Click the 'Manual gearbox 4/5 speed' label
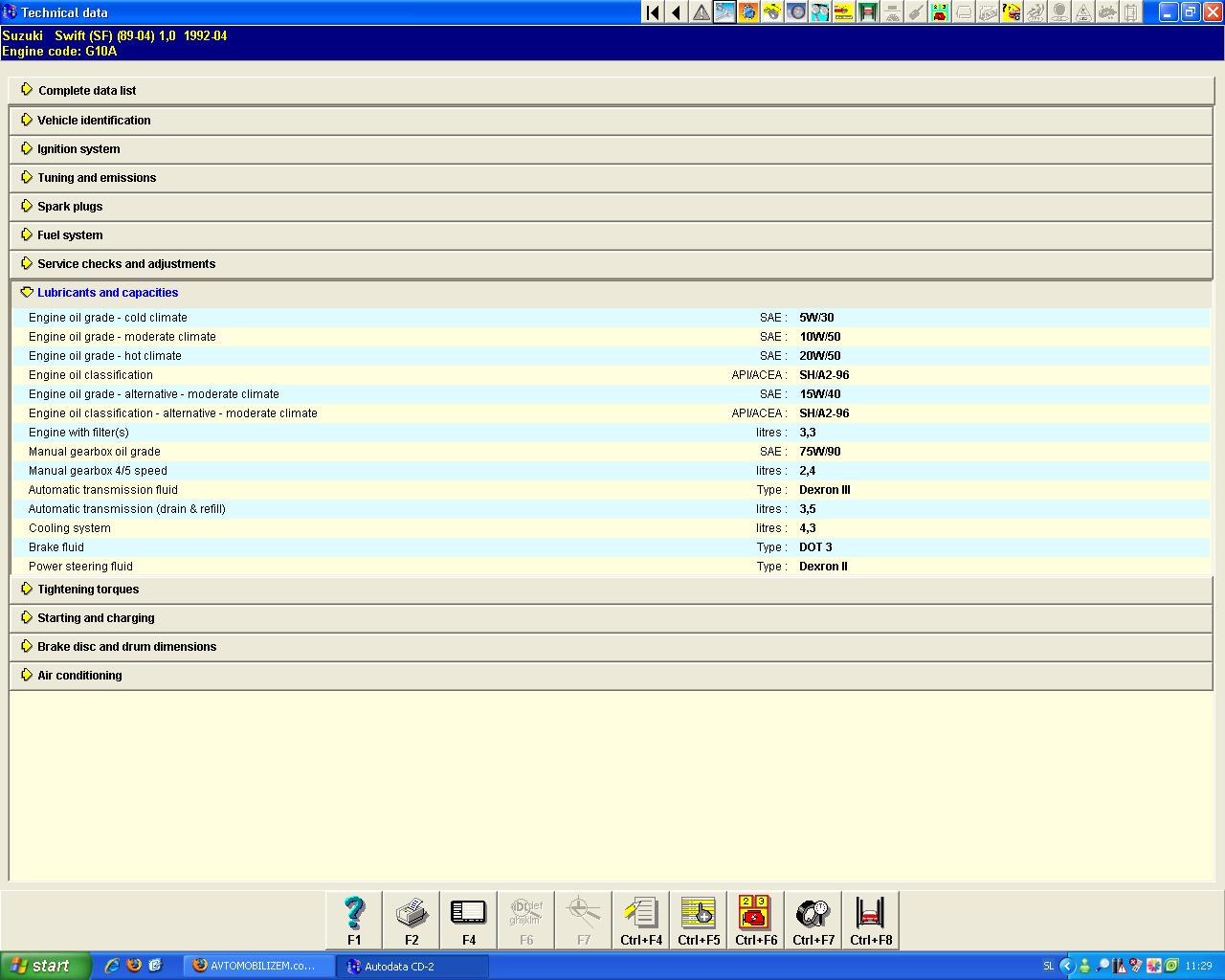 point(98,471)
